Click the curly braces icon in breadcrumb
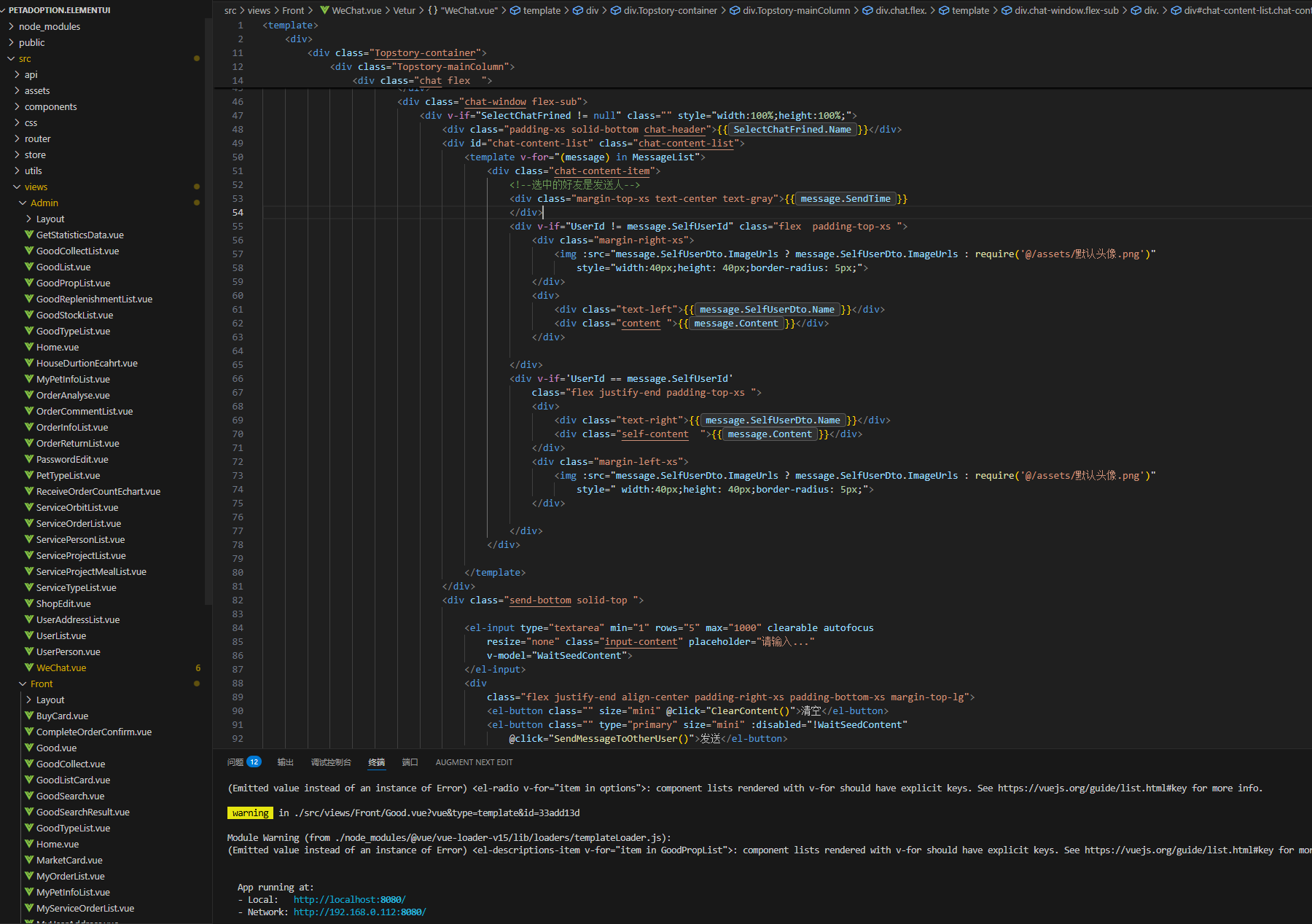 433,10
